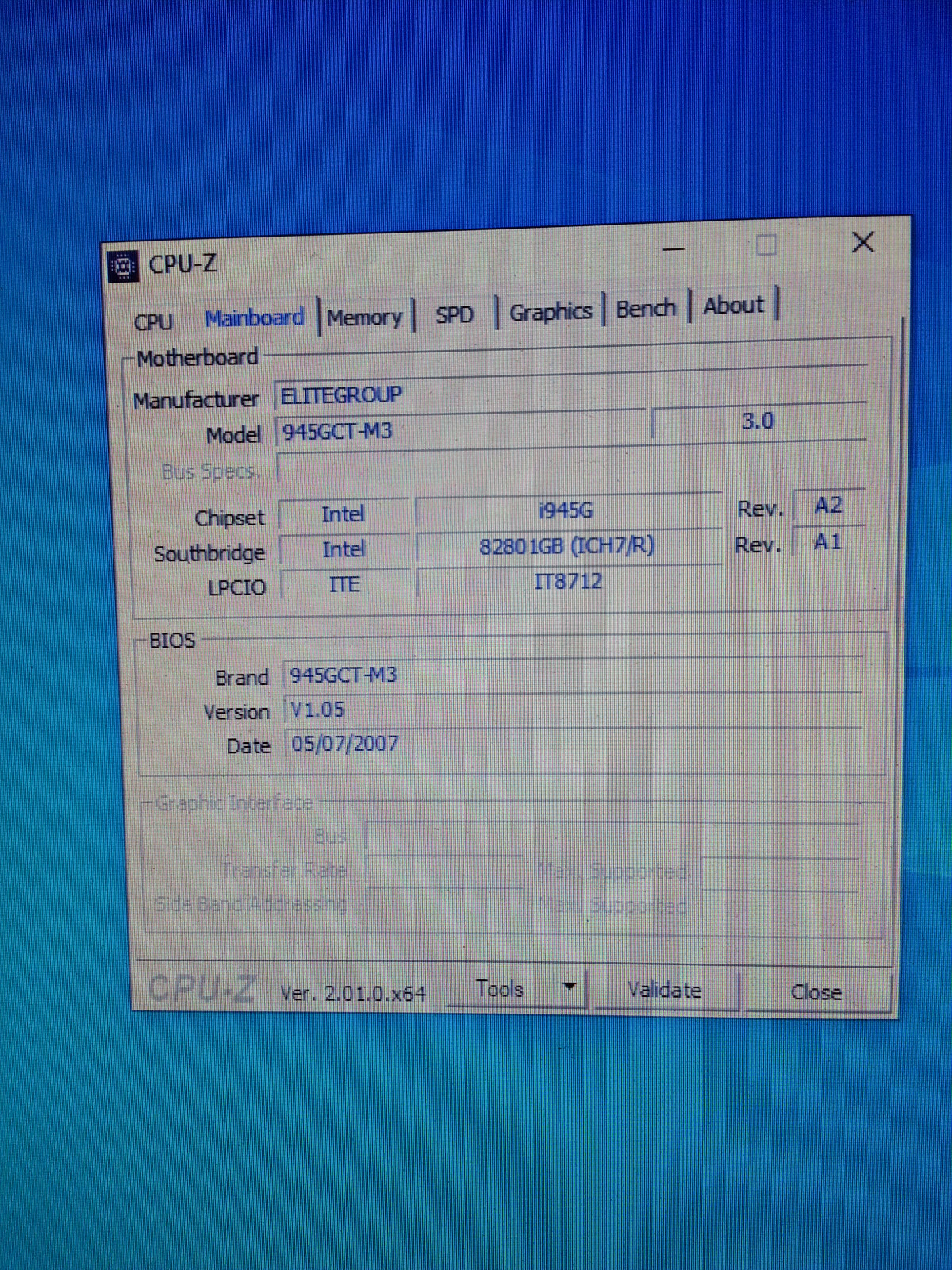Click the Southbridge label
The height and width of the screenshot is (1270, 952).
tap(209, 553)
